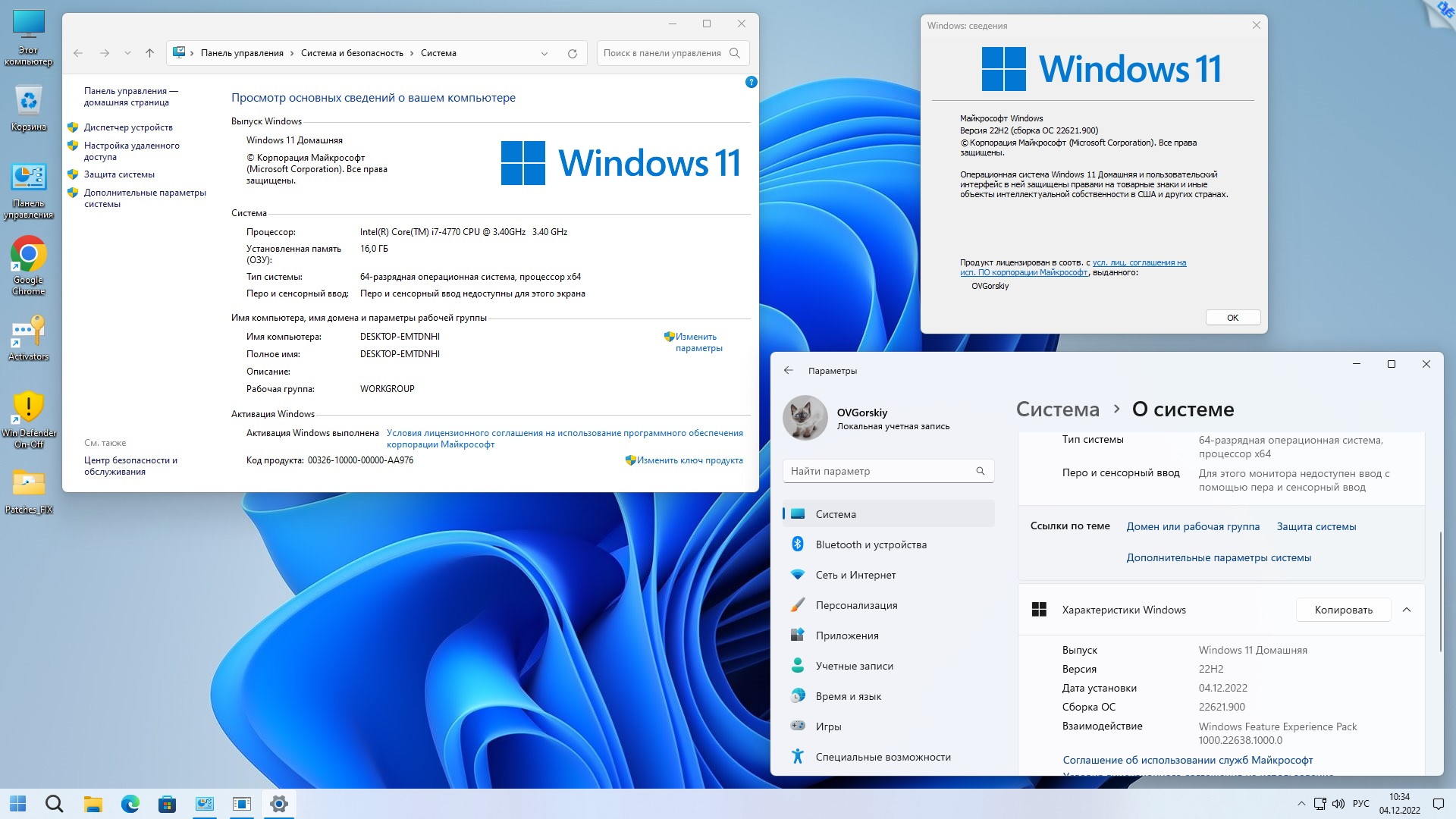Open Microsoft Store from taskbar
The height and width of the screenshot is (819, 1456).
click(x=168, y=804)
